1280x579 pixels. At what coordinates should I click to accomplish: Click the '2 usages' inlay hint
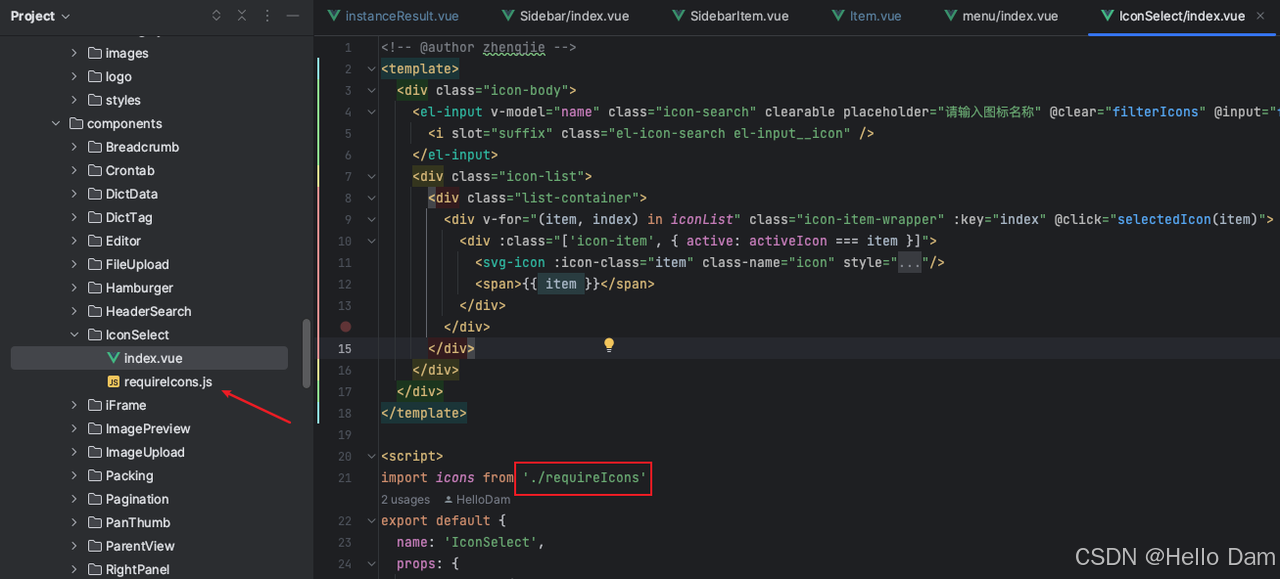click(405, 499)
